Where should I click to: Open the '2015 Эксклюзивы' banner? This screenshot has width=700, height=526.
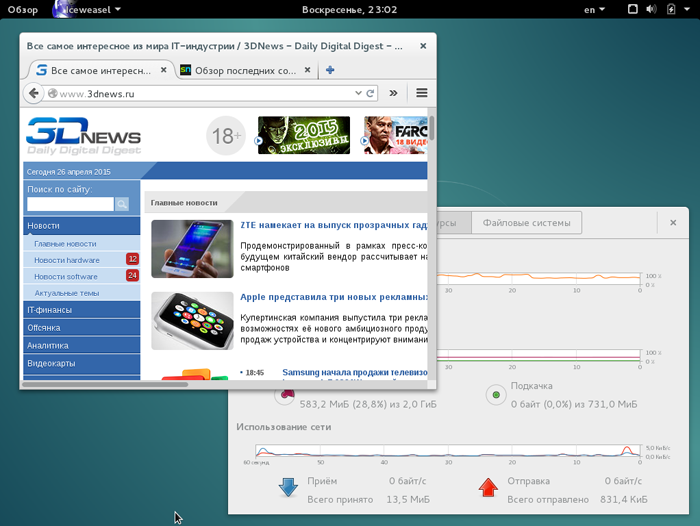[304, 135]
